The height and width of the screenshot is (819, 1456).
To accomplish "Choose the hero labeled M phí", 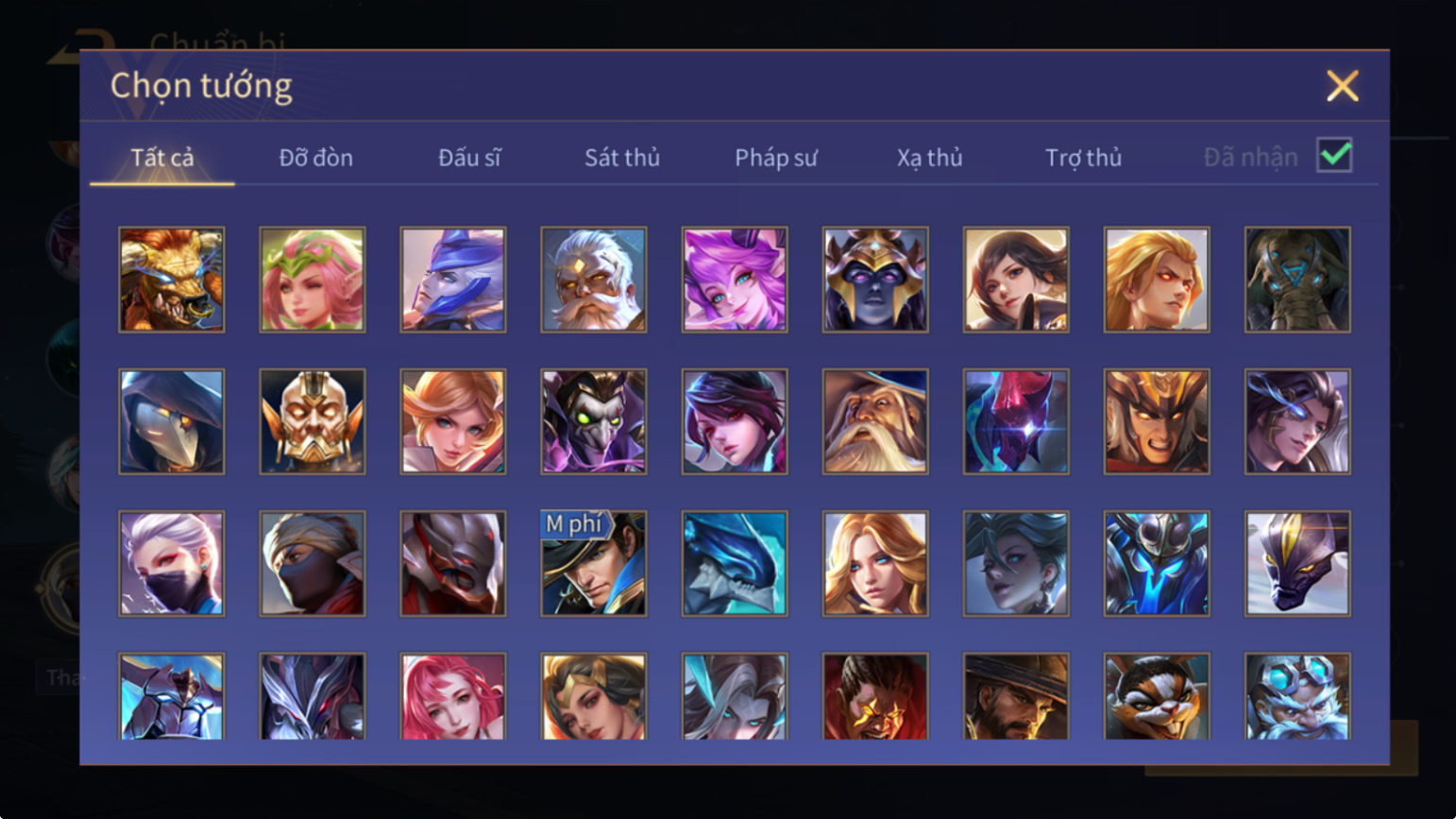I will 594,564.
